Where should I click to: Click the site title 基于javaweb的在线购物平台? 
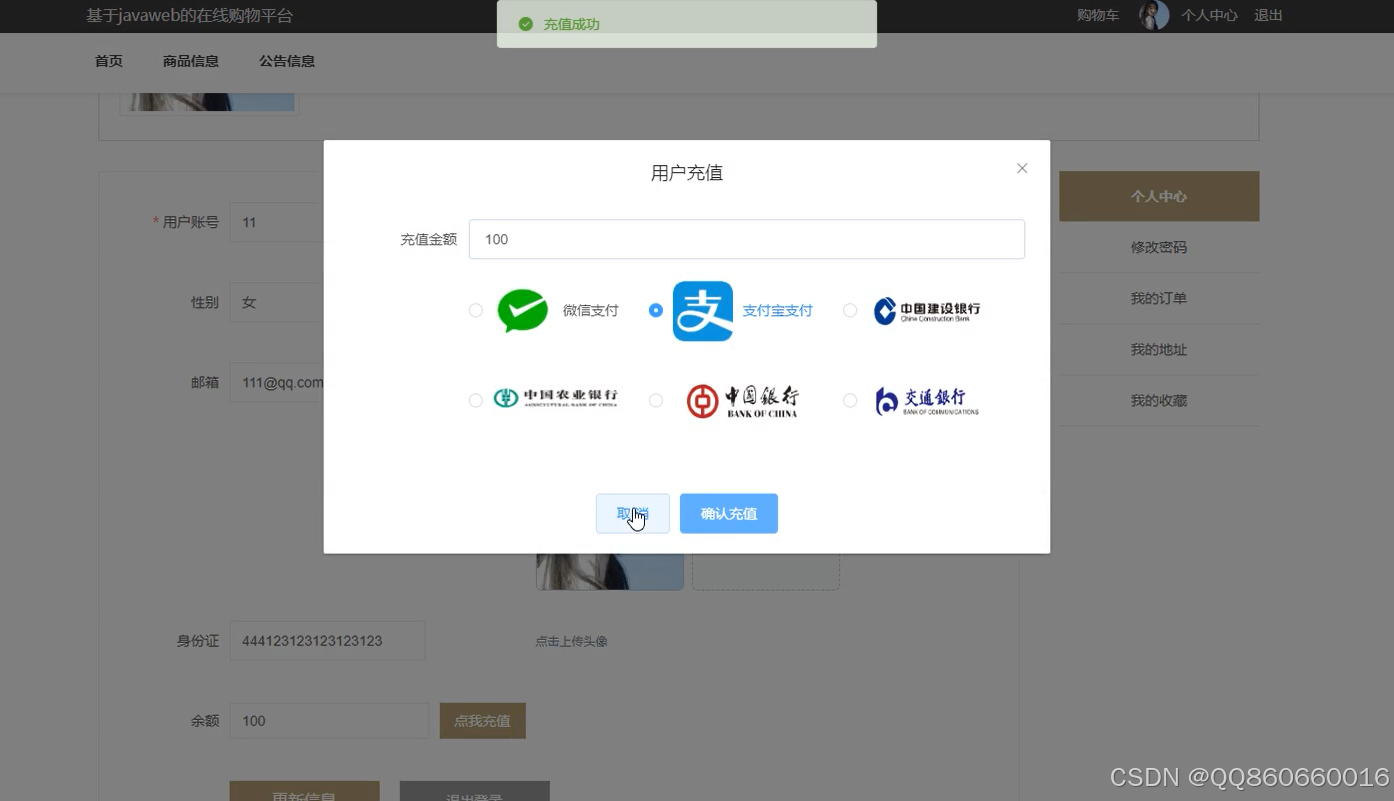(x=190, y=16)
